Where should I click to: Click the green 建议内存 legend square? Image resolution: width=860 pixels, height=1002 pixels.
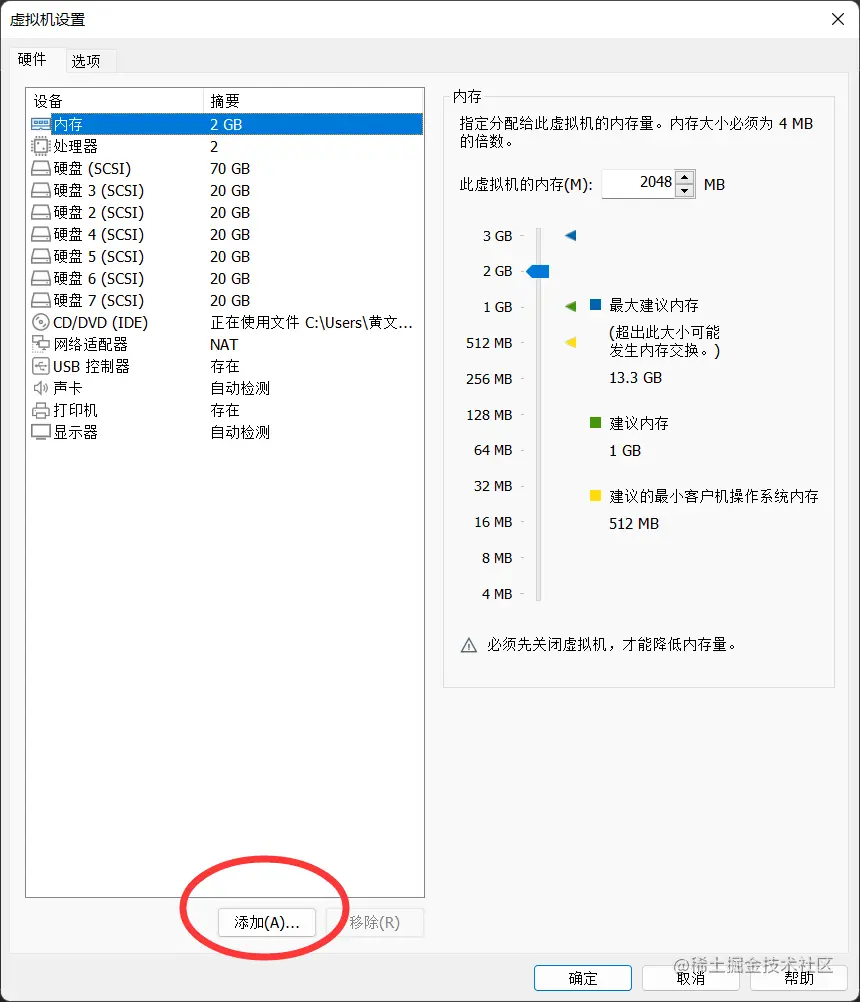pos(595,422)
